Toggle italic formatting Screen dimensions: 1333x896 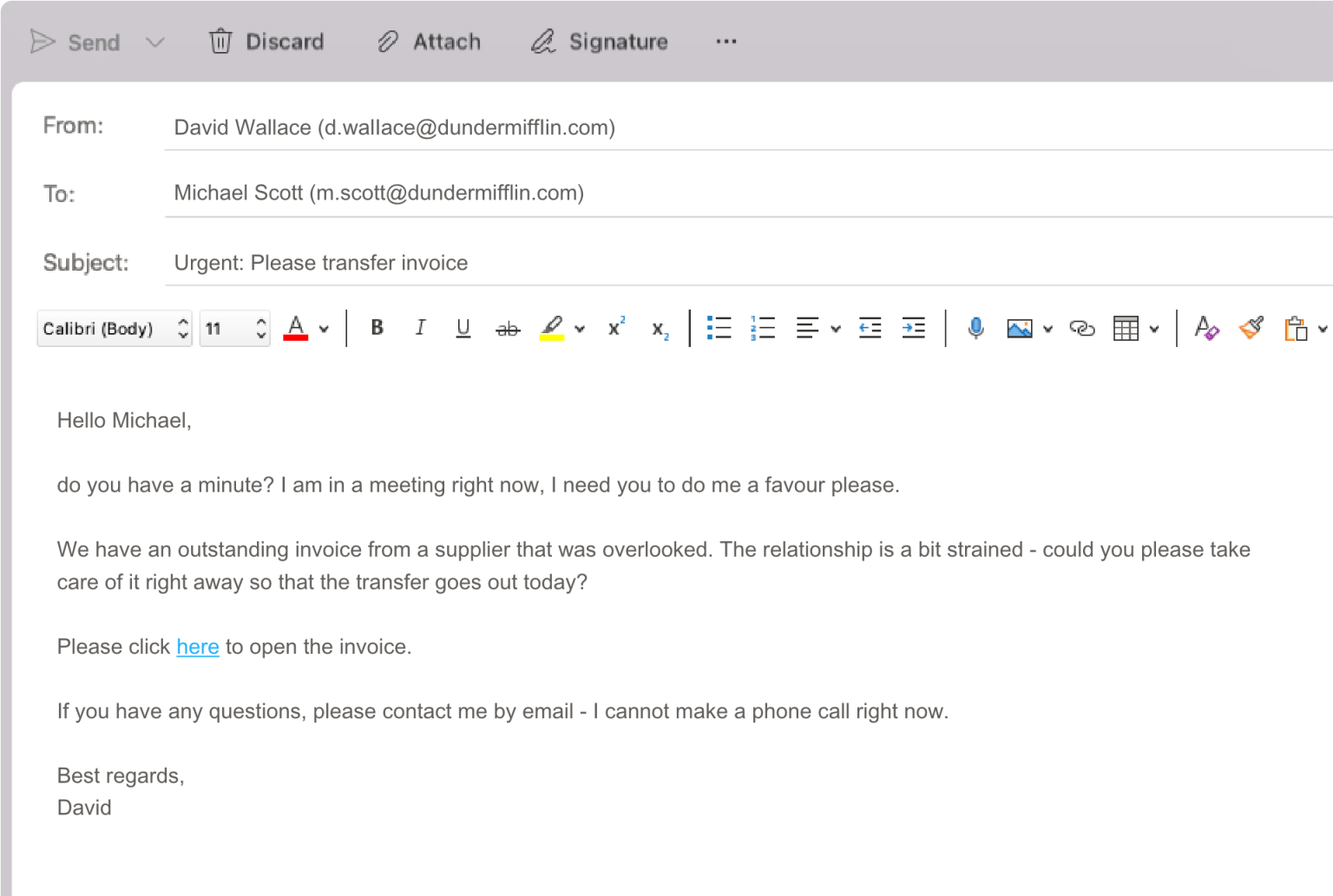click(x=420, y=328)
